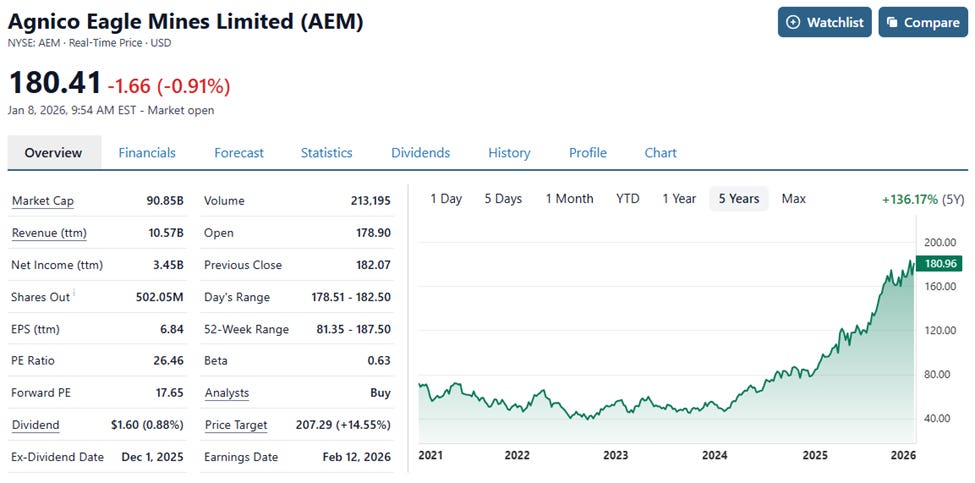Click the price target 207.29 (+14.55%)
The height and width of the screenshot is (483, 975).
343,425
